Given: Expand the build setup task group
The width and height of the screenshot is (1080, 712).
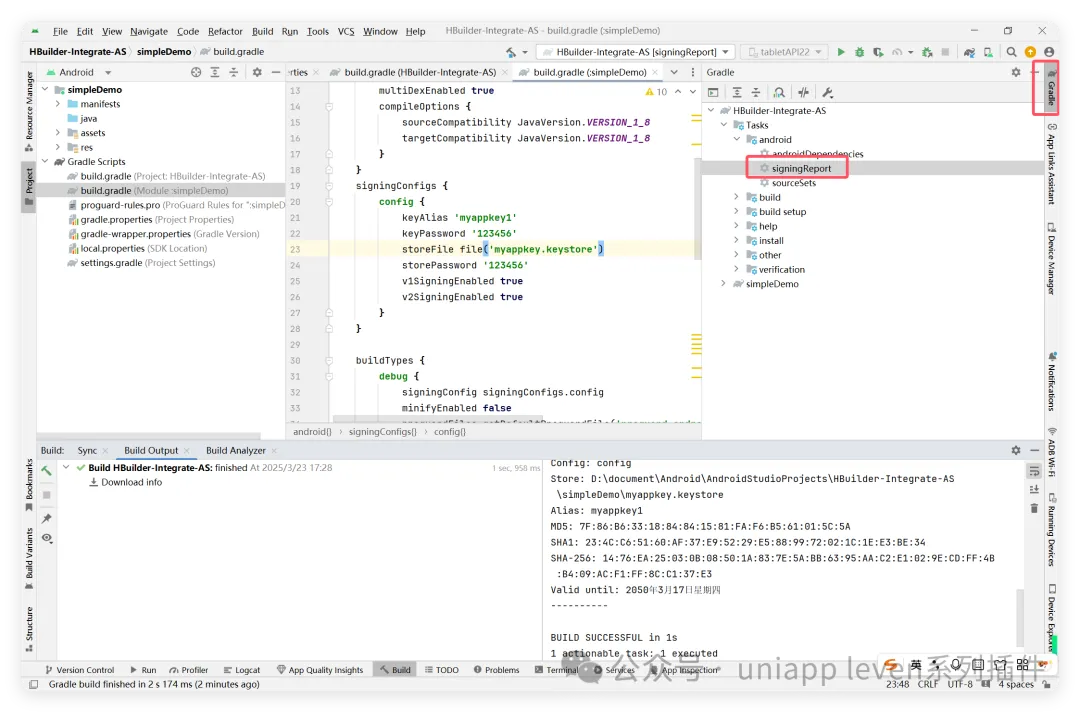Looking at the screenshot, I should 736,211.
